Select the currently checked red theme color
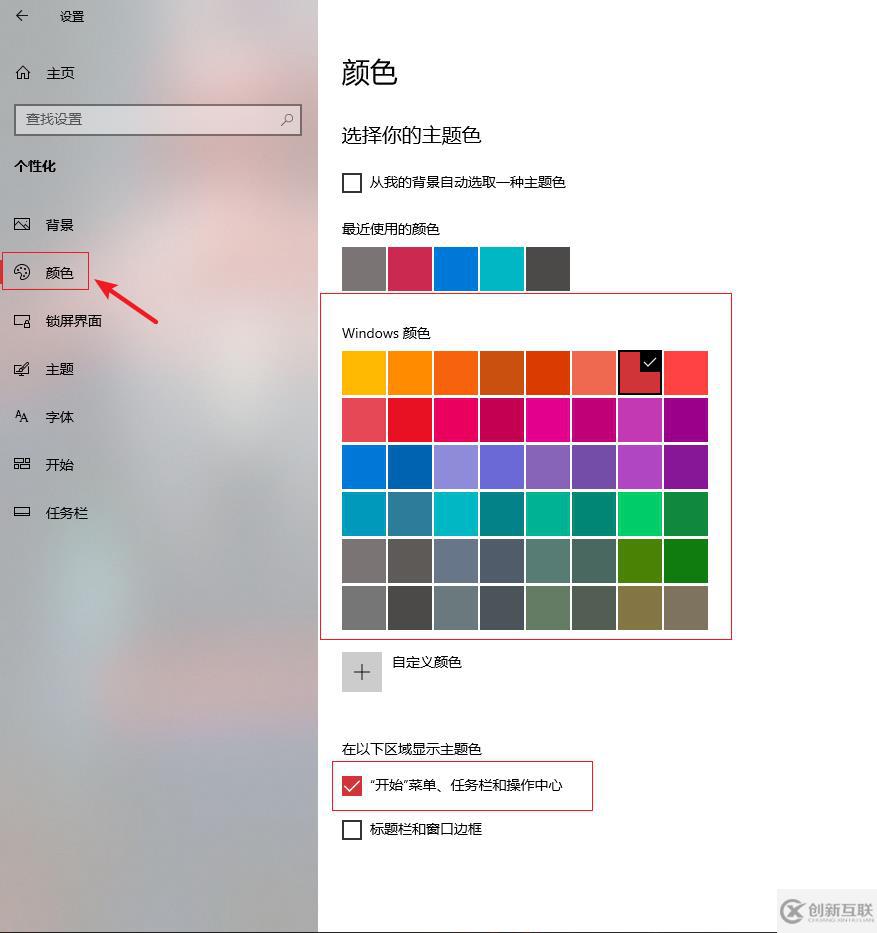This screenshot has height=933, width=877. coord(640,373)
